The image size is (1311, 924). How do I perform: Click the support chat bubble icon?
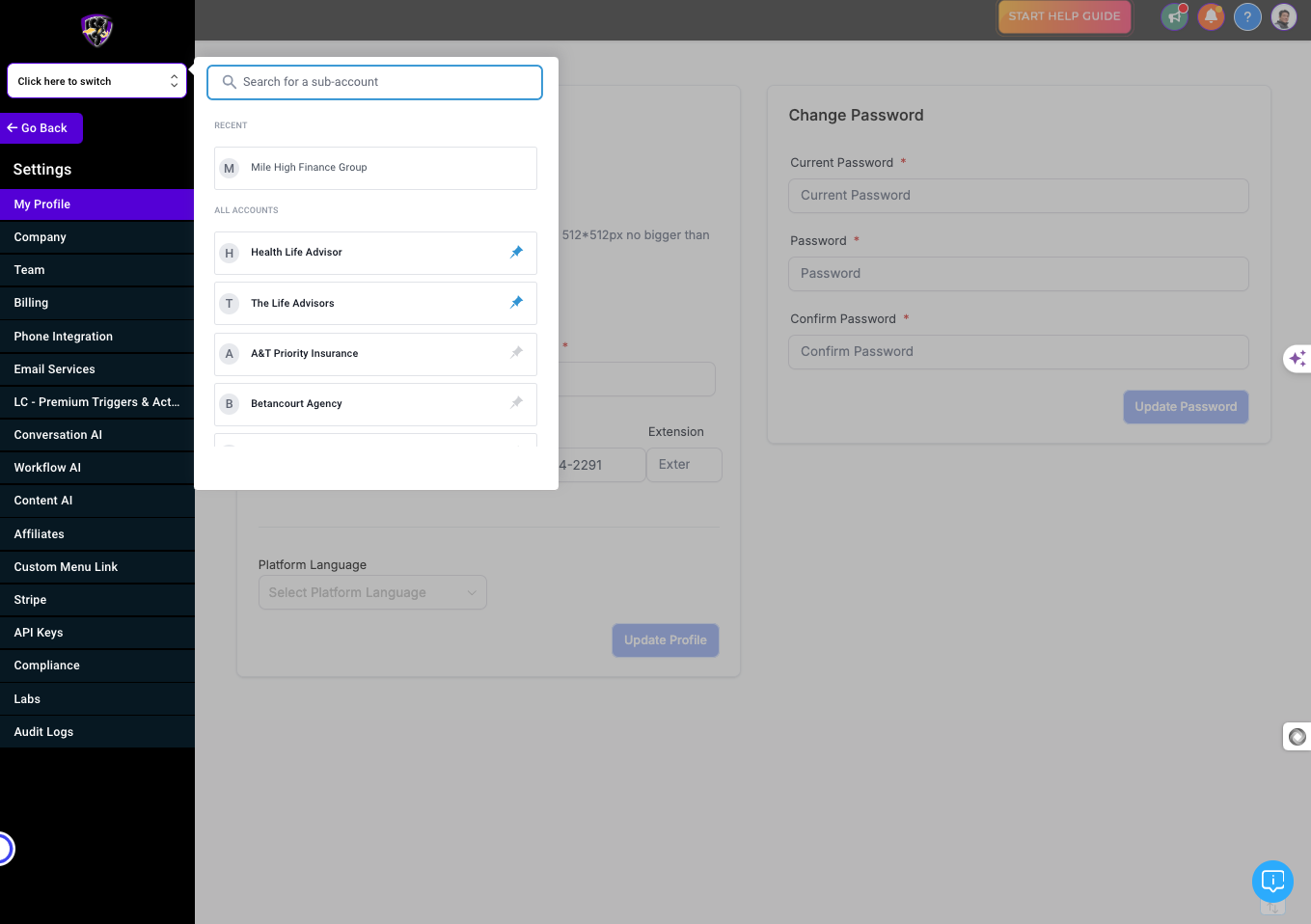(1272, 881)
